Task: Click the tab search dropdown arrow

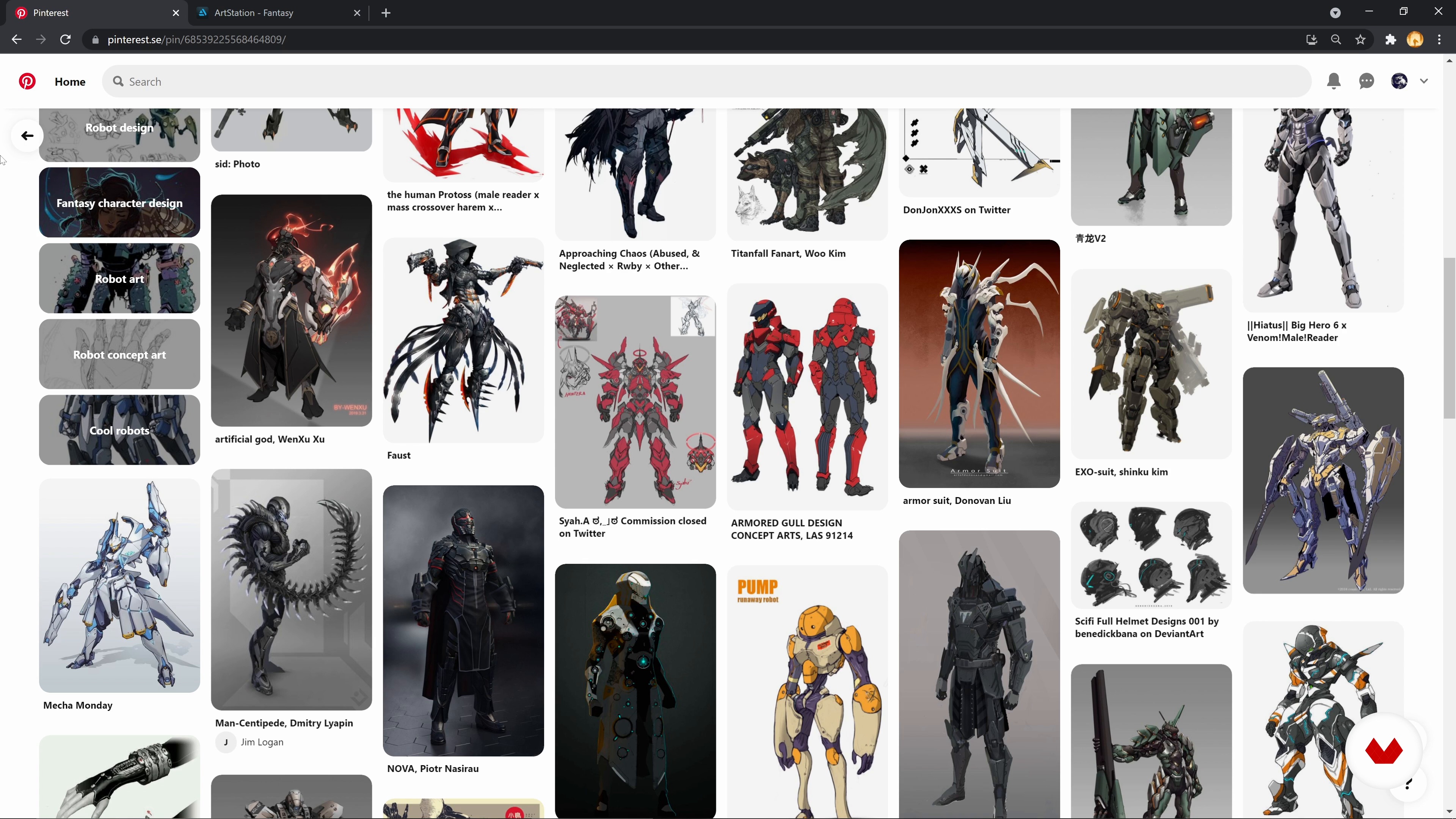Action: [1335, 13]
